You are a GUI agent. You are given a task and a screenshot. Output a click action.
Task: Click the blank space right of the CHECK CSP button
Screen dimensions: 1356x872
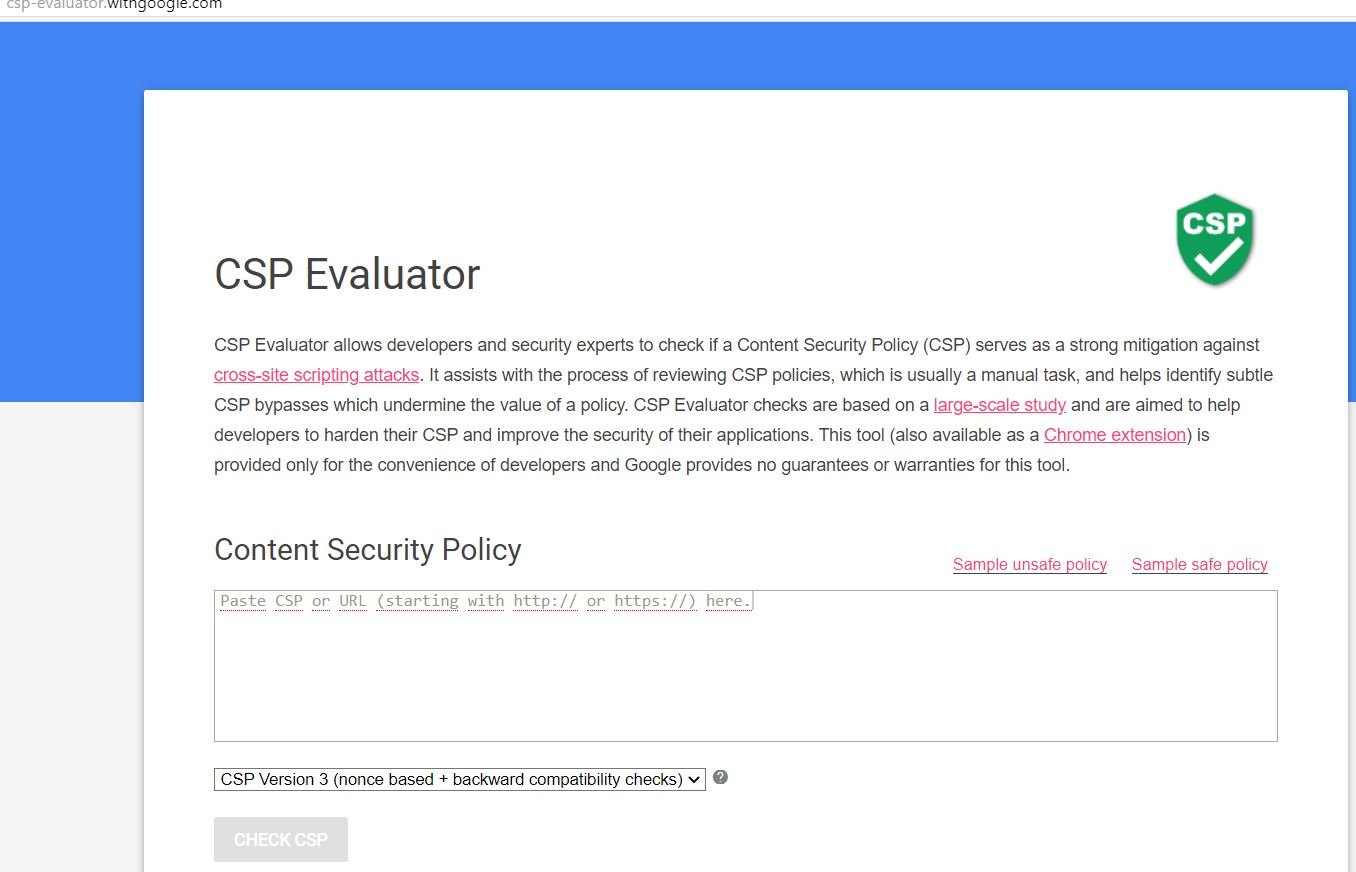[x=800, y=840]
